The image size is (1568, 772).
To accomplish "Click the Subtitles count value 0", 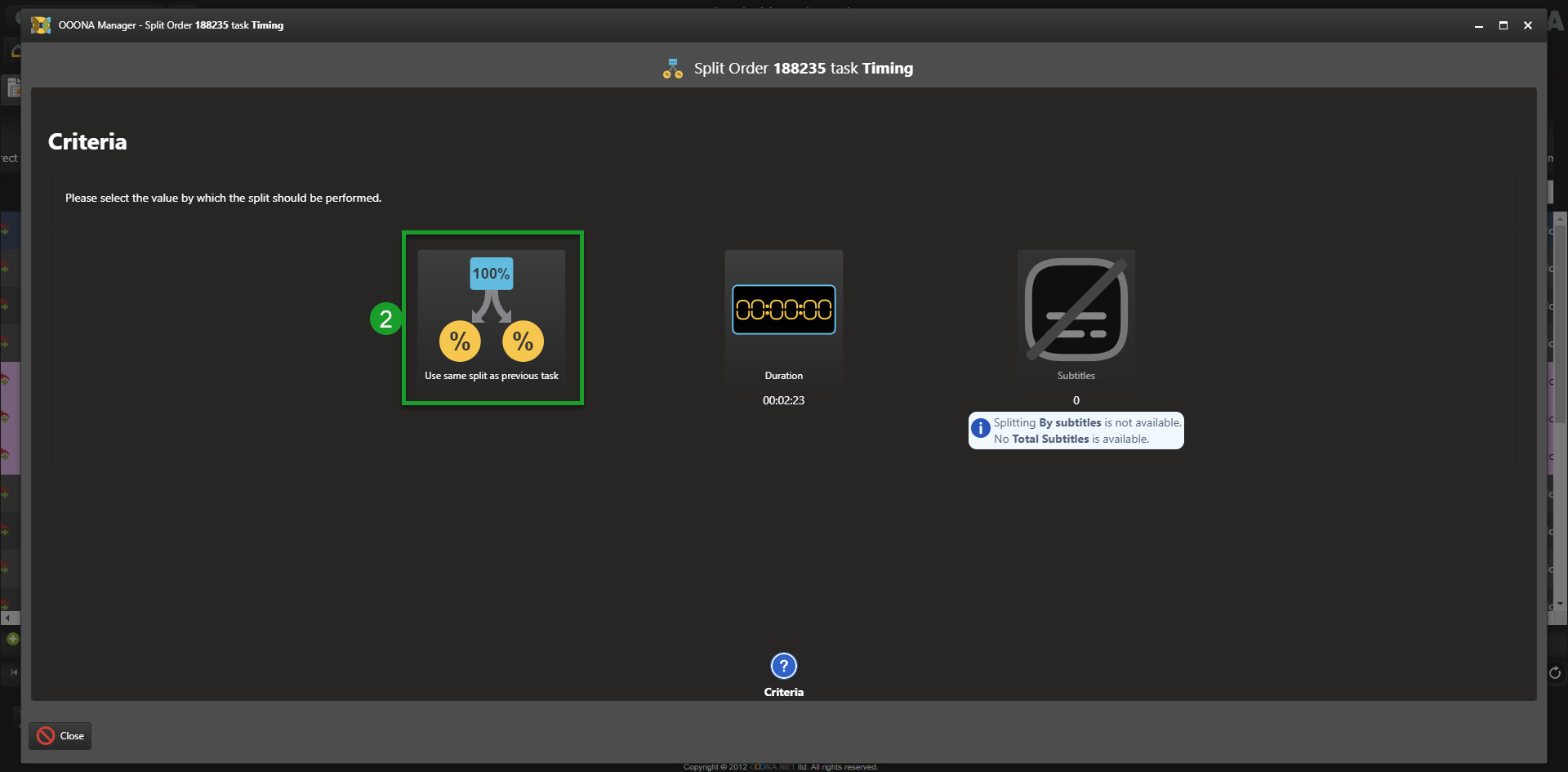I will [1076, 400].
